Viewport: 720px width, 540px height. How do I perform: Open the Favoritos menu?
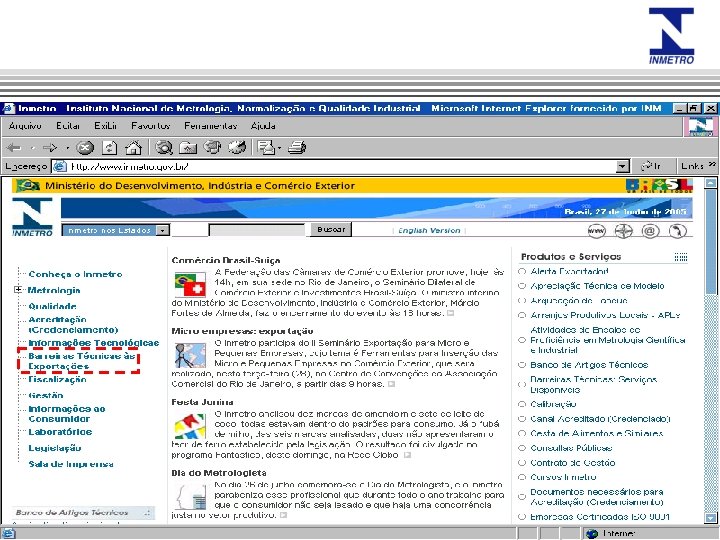(x=151, y=126)
